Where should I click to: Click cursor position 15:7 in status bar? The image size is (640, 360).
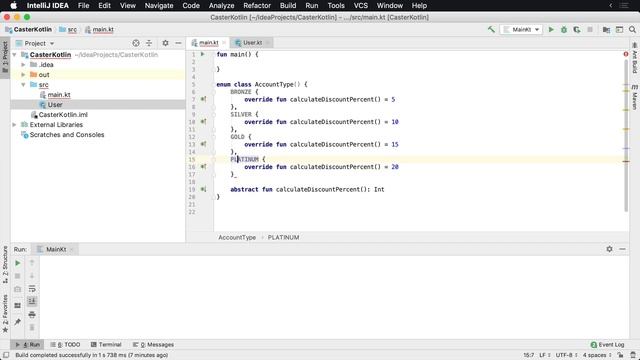(529, 355)
